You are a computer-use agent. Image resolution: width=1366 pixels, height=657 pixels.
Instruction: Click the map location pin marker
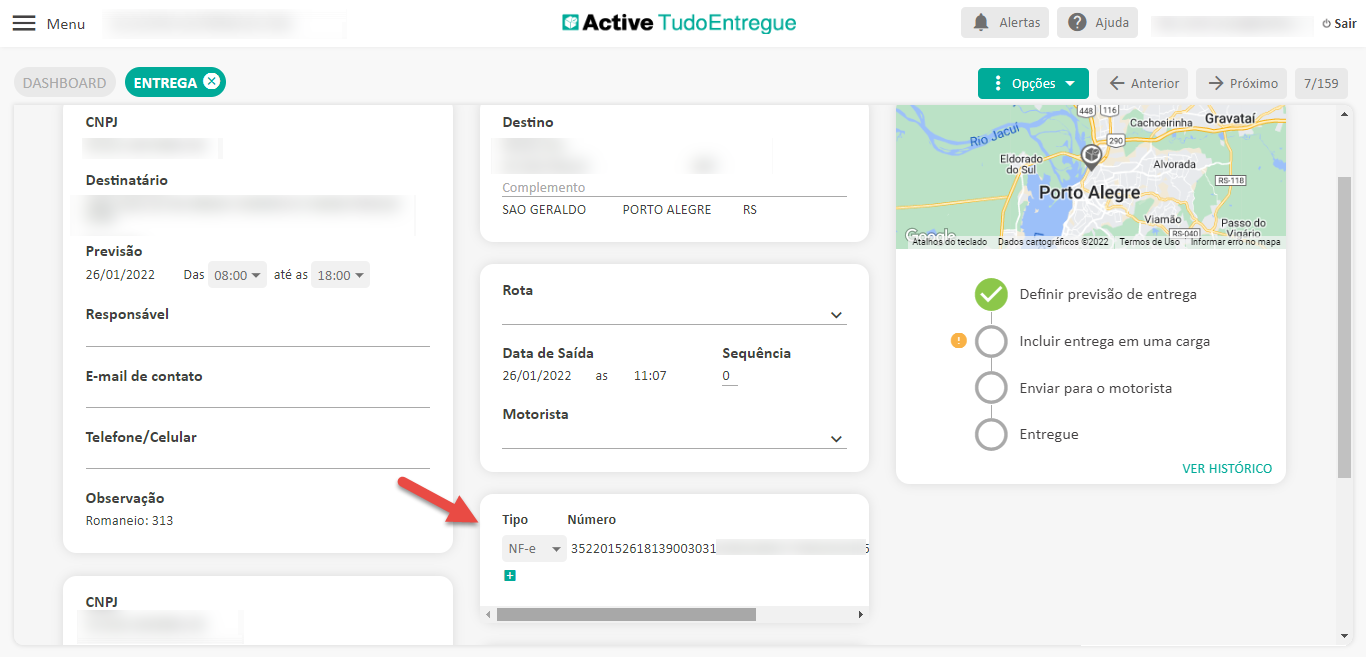[x=1091, y=155]
